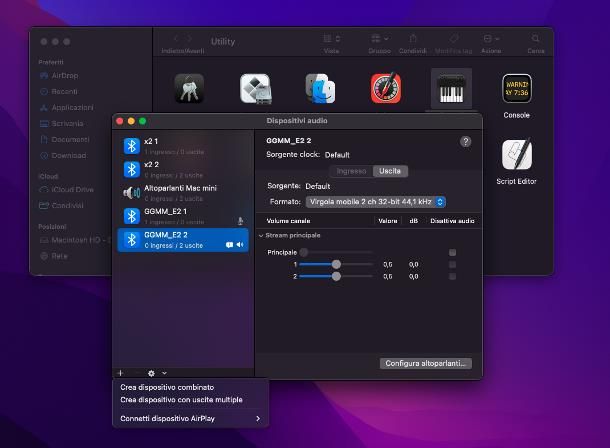Click the plus add device button
This screenshot has width=610, height=448.
pos(120,373)
